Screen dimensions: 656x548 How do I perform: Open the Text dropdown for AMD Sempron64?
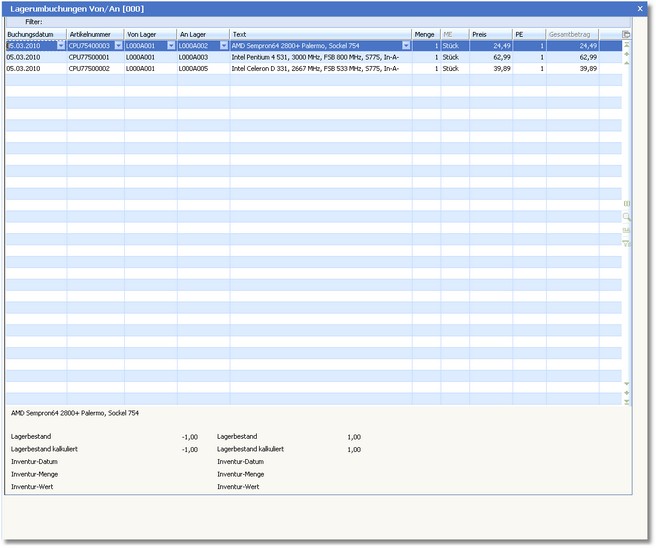click(406, 46)
